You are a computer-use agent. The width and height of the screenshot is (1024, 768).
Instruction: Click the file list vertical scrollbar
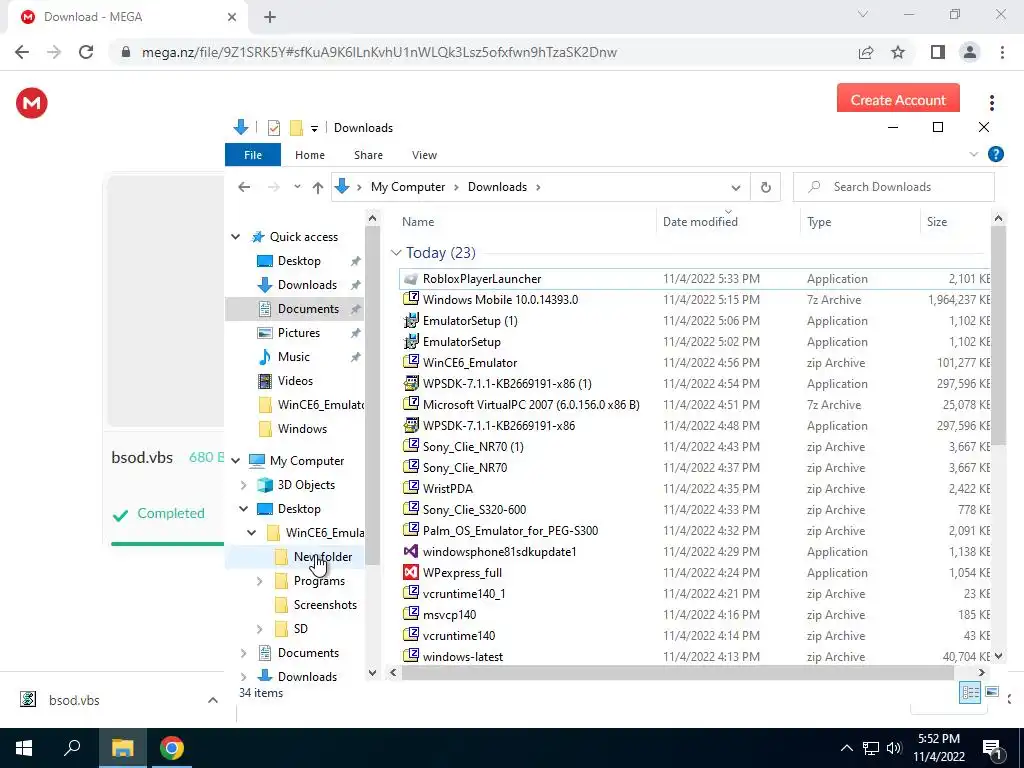tap(998, 335)
